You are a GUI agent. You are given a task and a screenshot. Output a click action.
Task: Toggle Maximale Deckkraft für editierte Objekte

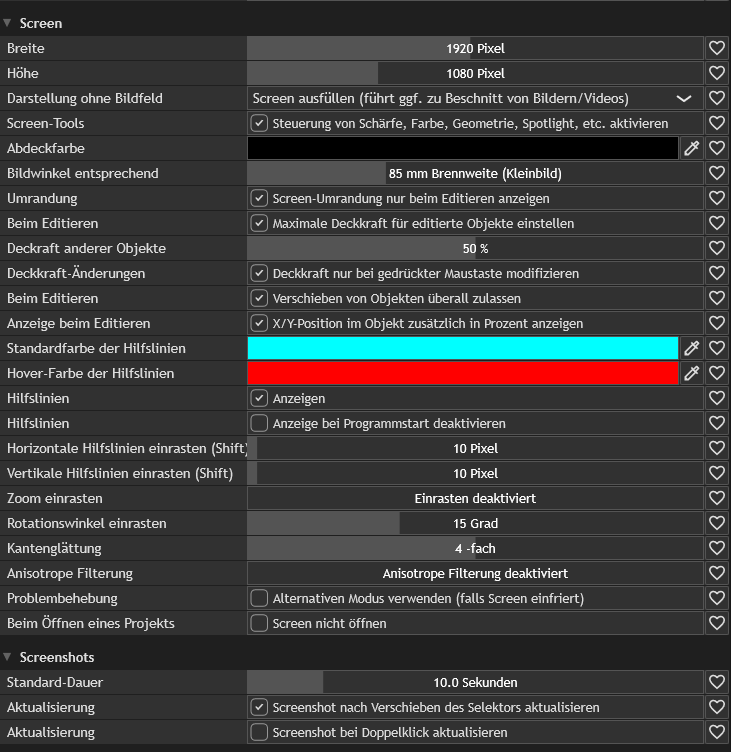[259, 223]
